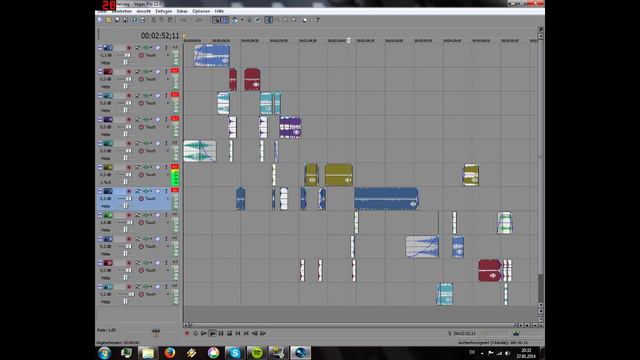Open Touch automation dropdown on track 6
This screenshot has height=360, width=640.
[x=168, y=175]
